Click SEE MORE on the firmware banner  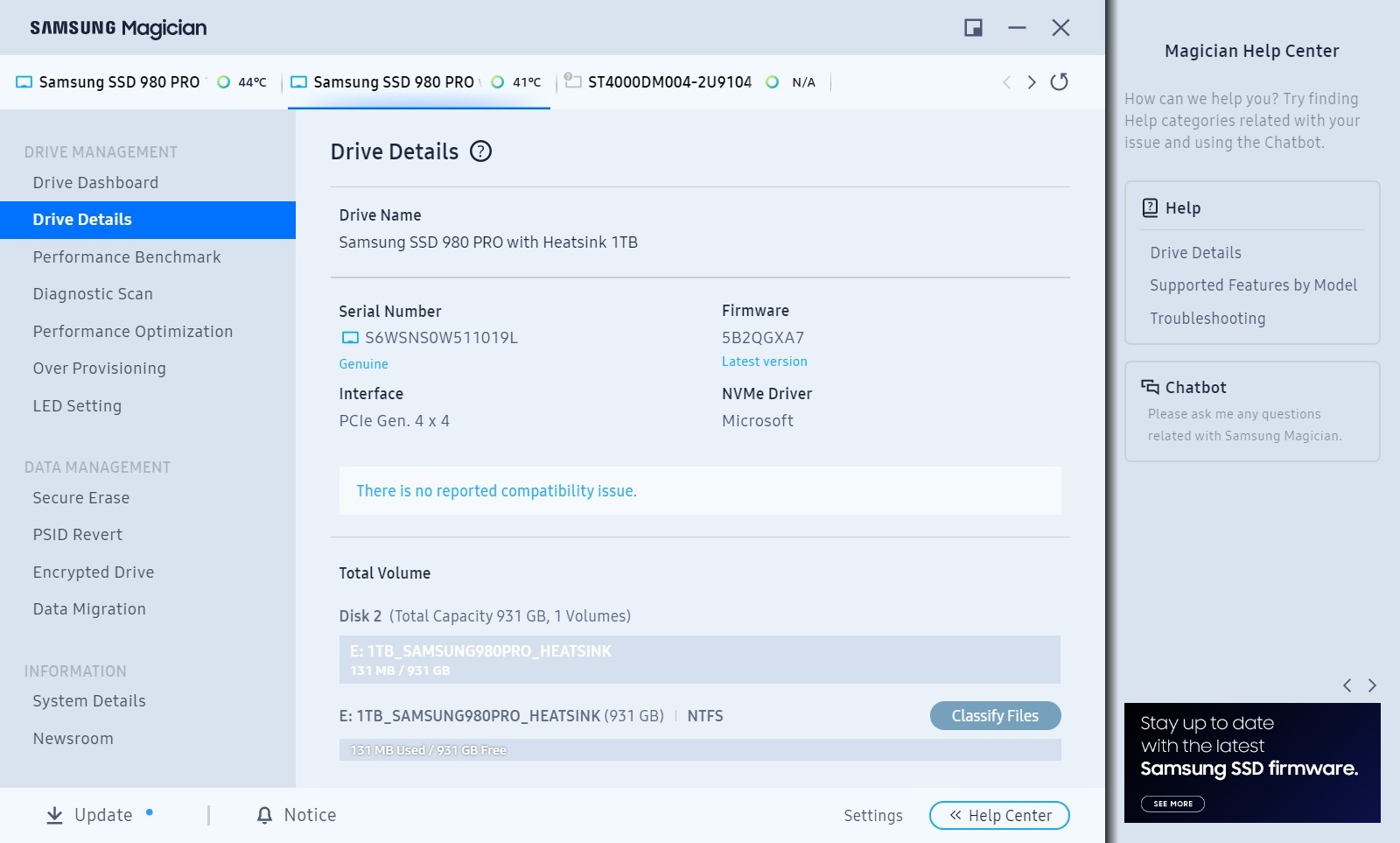(1172, 804)
